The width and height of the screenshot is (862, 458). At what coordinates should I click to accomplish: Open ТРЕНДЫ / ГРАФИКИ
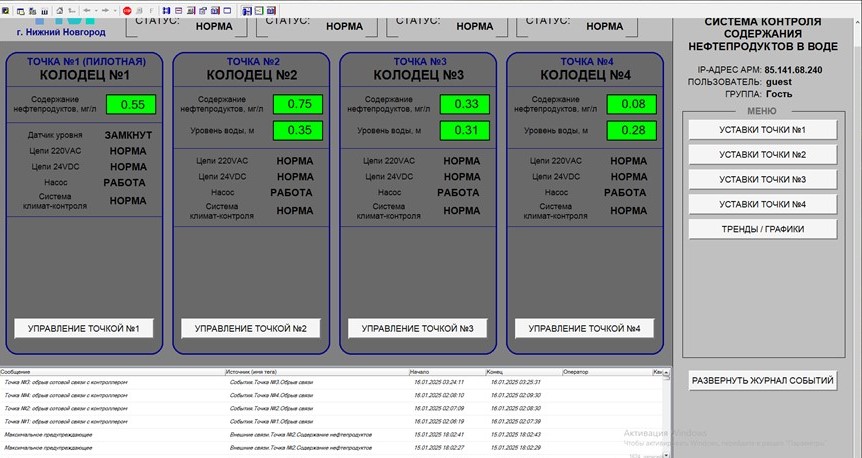762,229
